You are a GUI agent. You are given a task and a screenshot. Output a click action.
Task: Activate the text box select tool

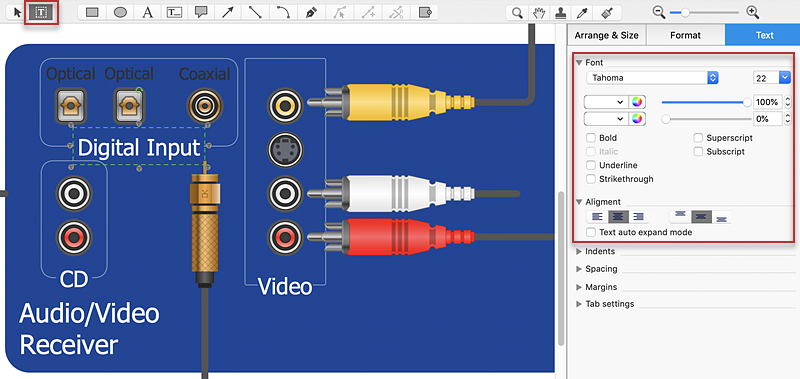41,12
